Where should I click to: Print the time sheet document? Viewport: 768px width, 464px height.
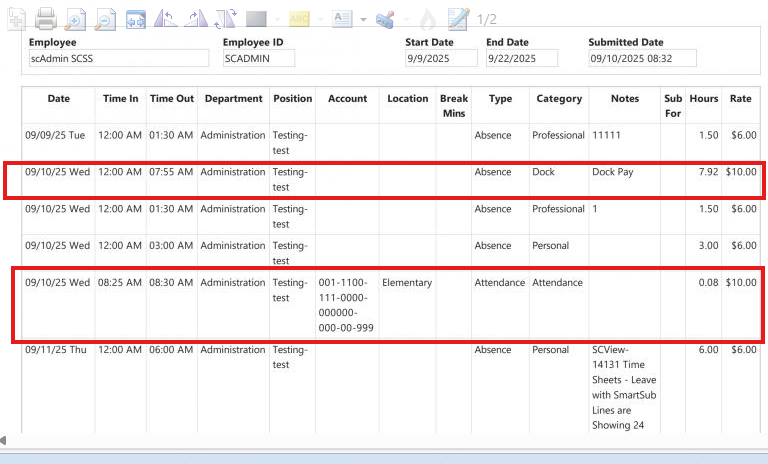click(x=46, y=19)
